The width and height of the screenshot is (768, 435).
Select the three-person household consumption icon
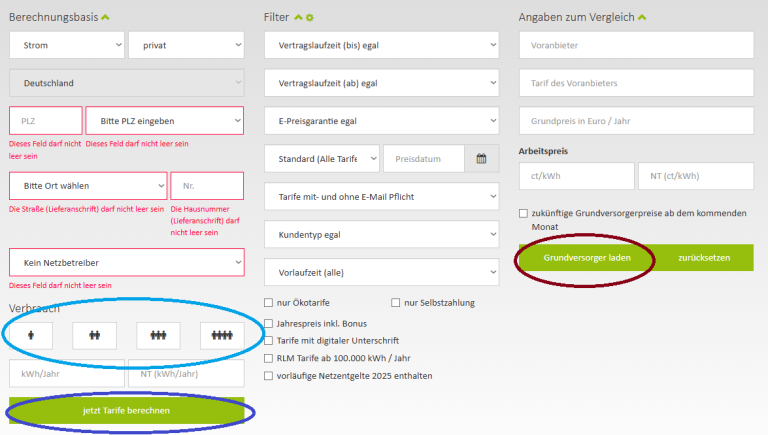coord(158,336)
